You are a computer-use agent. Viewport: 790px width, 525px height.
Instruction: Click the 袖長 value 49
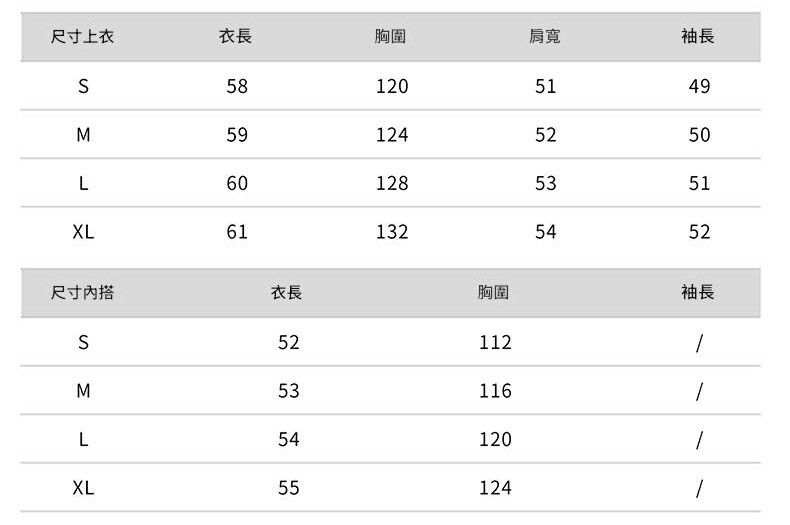(699, 86)
